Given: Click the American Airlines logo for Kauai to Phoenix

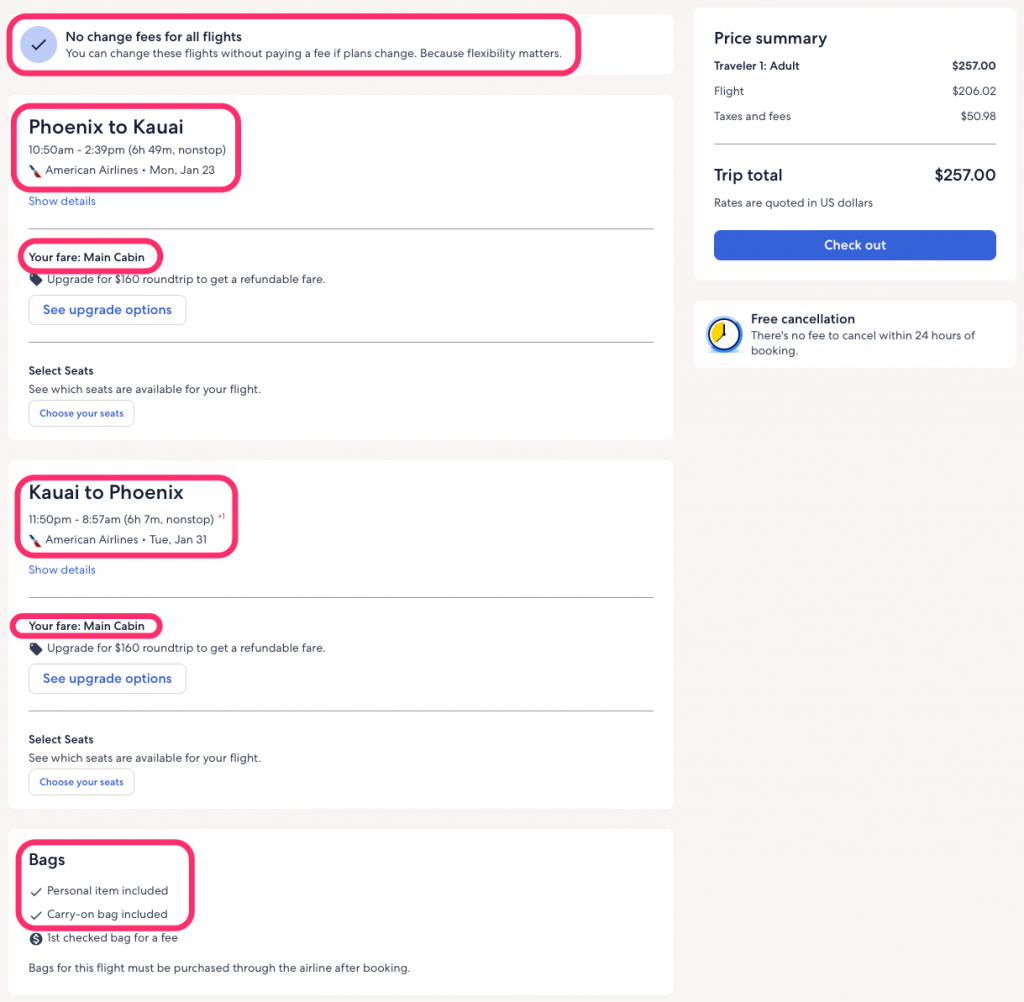Looking at the screenshot, I should (35, 541).
